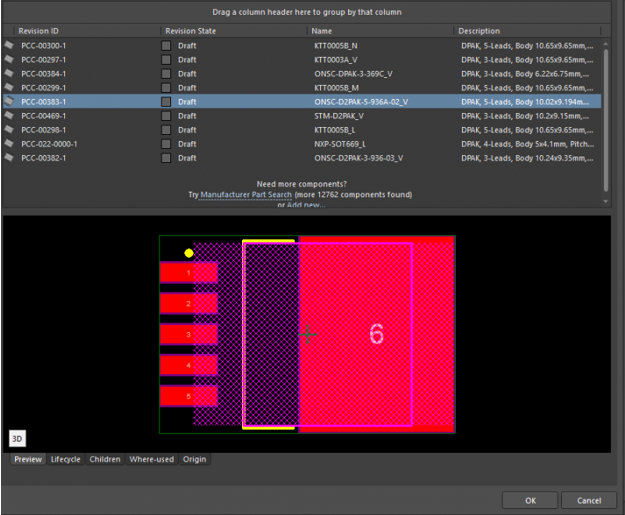
Task: Sort by the Description column header
Action: (479, 31)
